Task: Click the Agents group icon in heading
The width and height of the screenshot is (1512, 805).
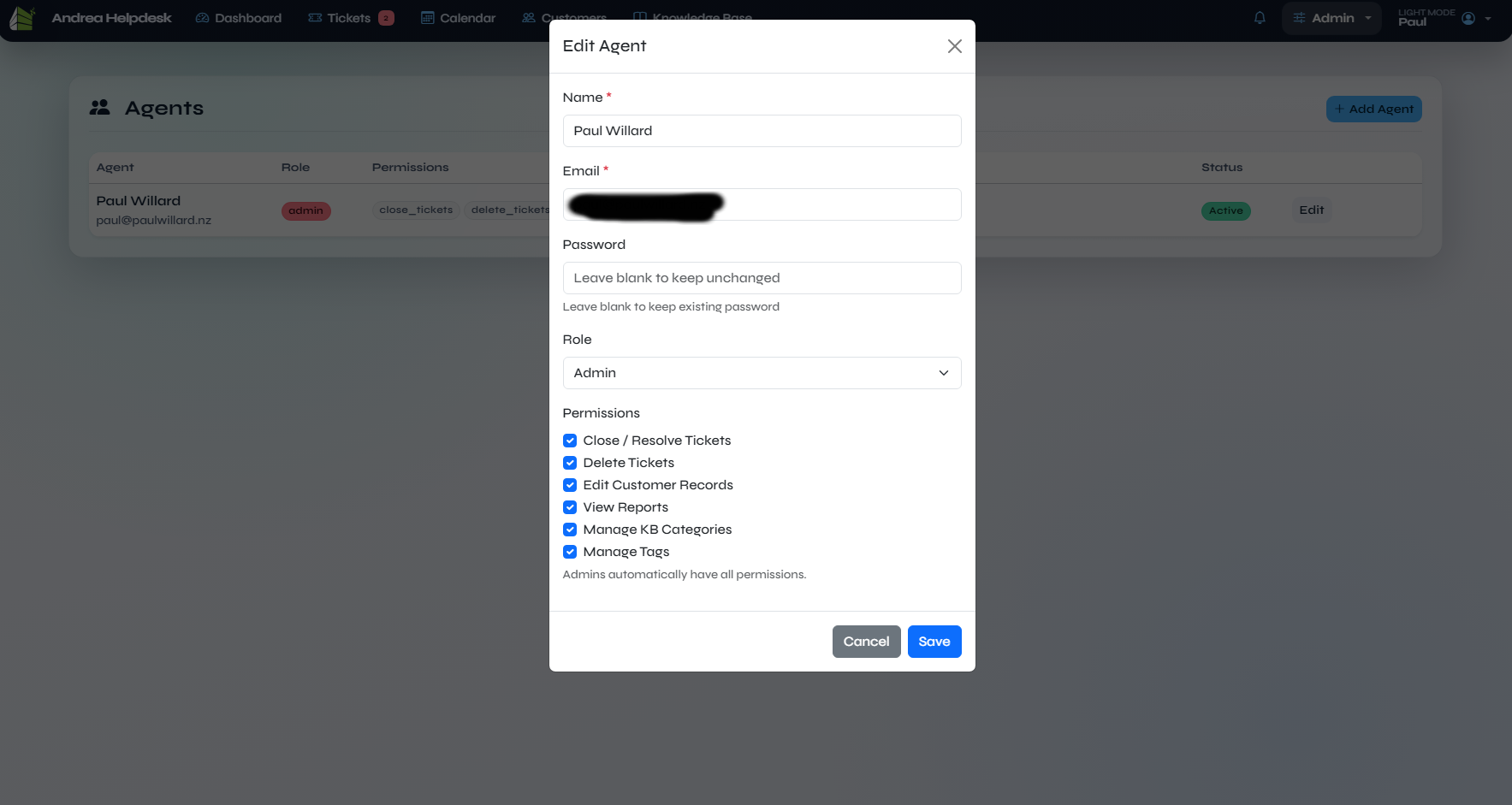Action: (100, 108)
